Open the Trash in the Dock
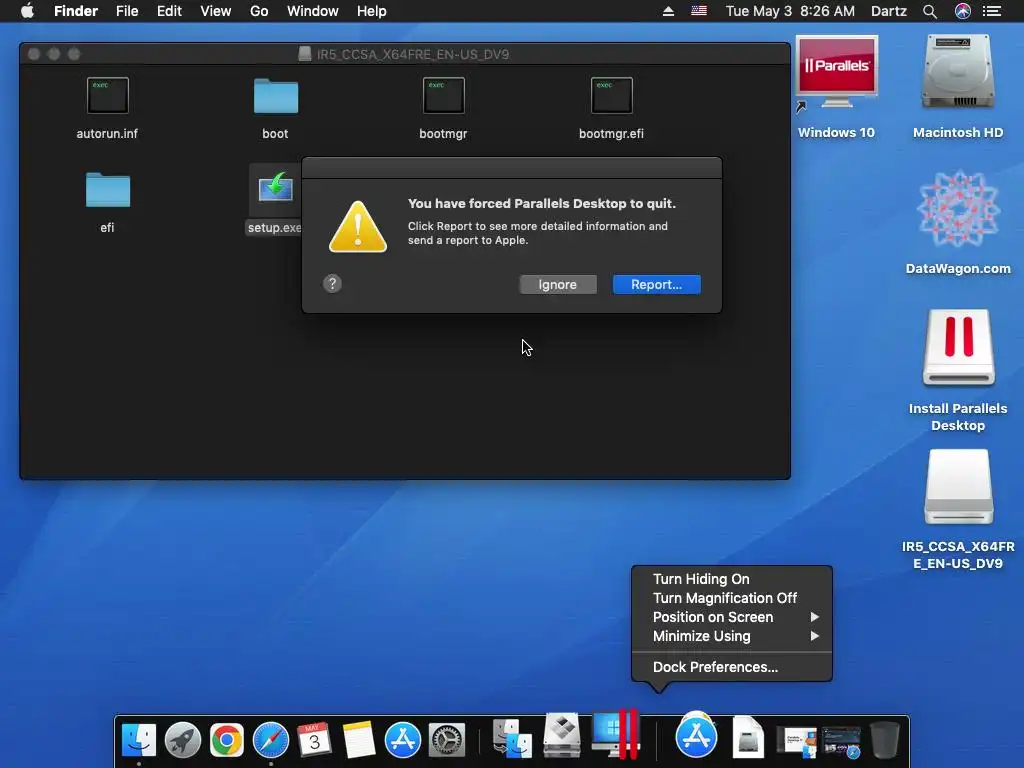The height and width of the screenshot is (768, 1024). click(x=885, y=741)
